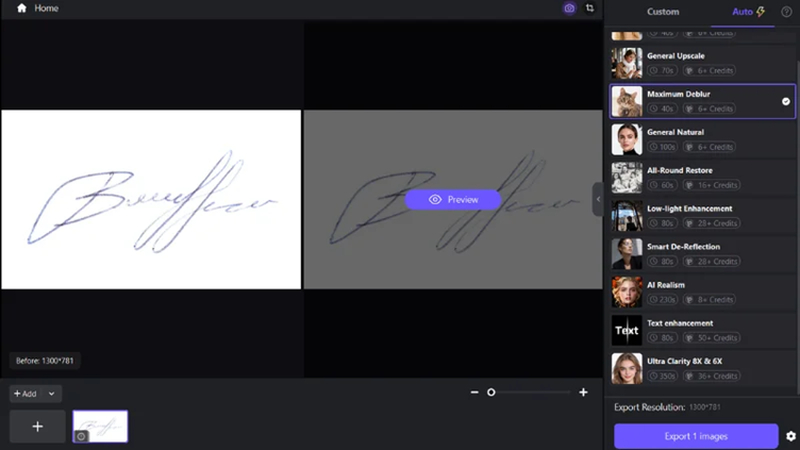Image resolution: width=800 pixels, height=450 pixels.
Task: Click the '350s' time badge on Ultra Clarity
Action: click(663, 376)
